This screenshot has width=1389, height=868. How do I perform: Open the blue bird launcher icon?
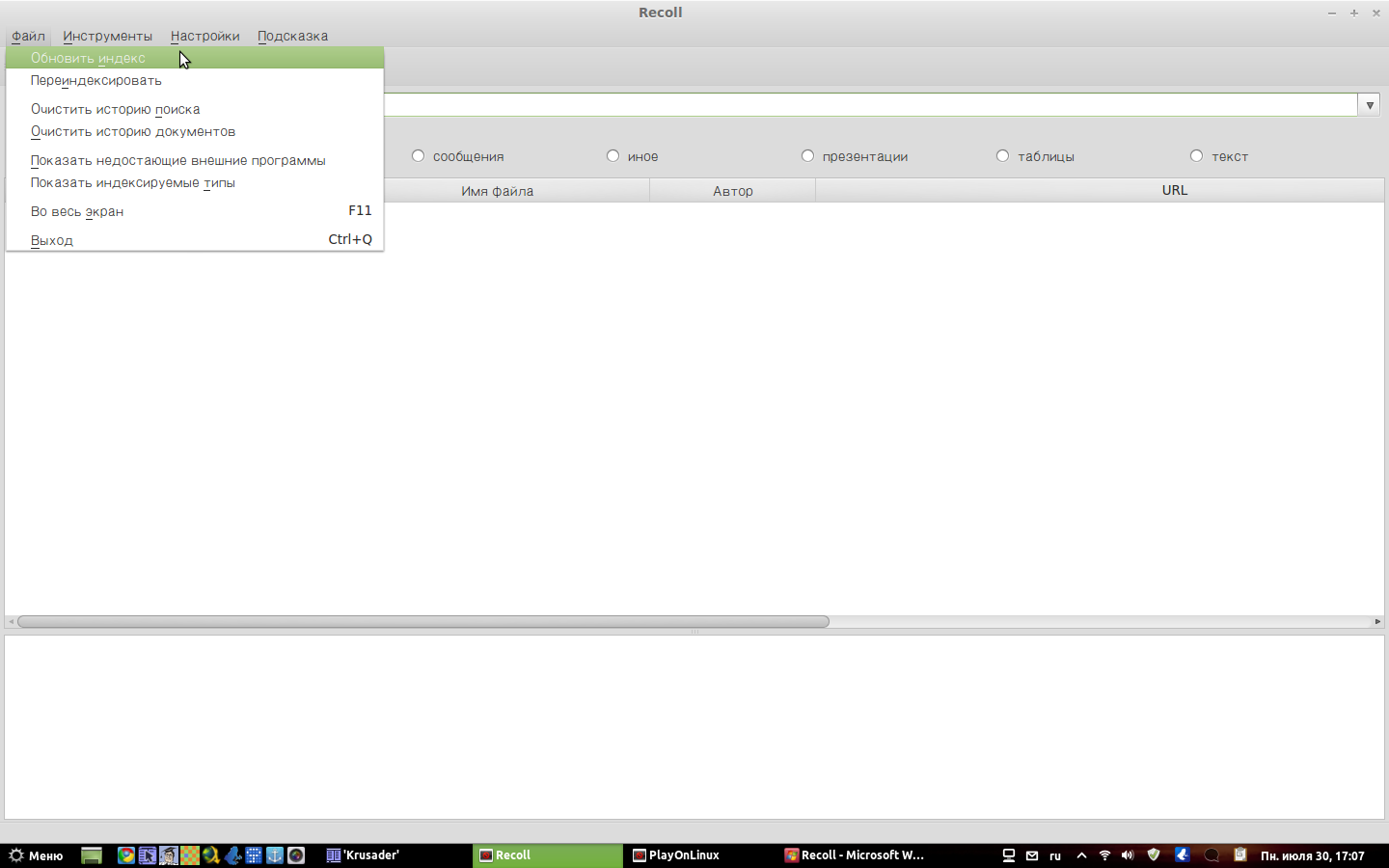(x=232, y=855)
